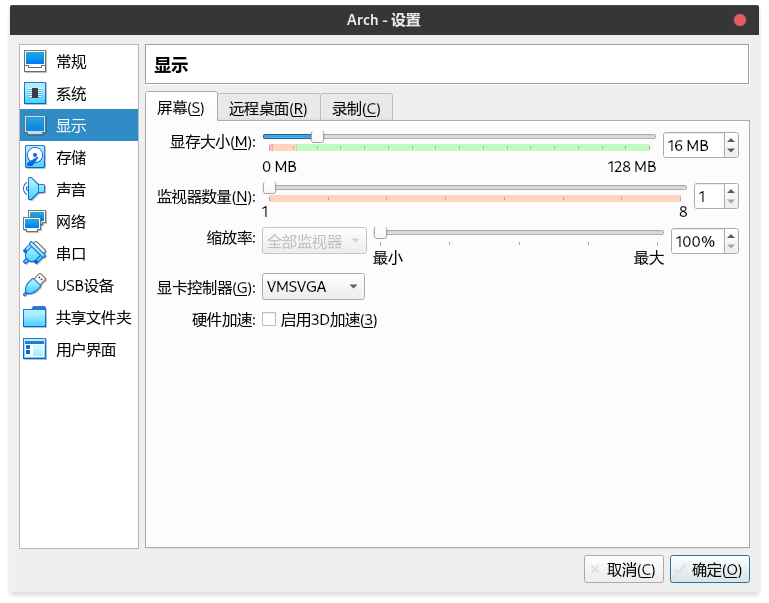Select the 串口 (Serial port) icon
769x603 pixels.
coord(35,253)
